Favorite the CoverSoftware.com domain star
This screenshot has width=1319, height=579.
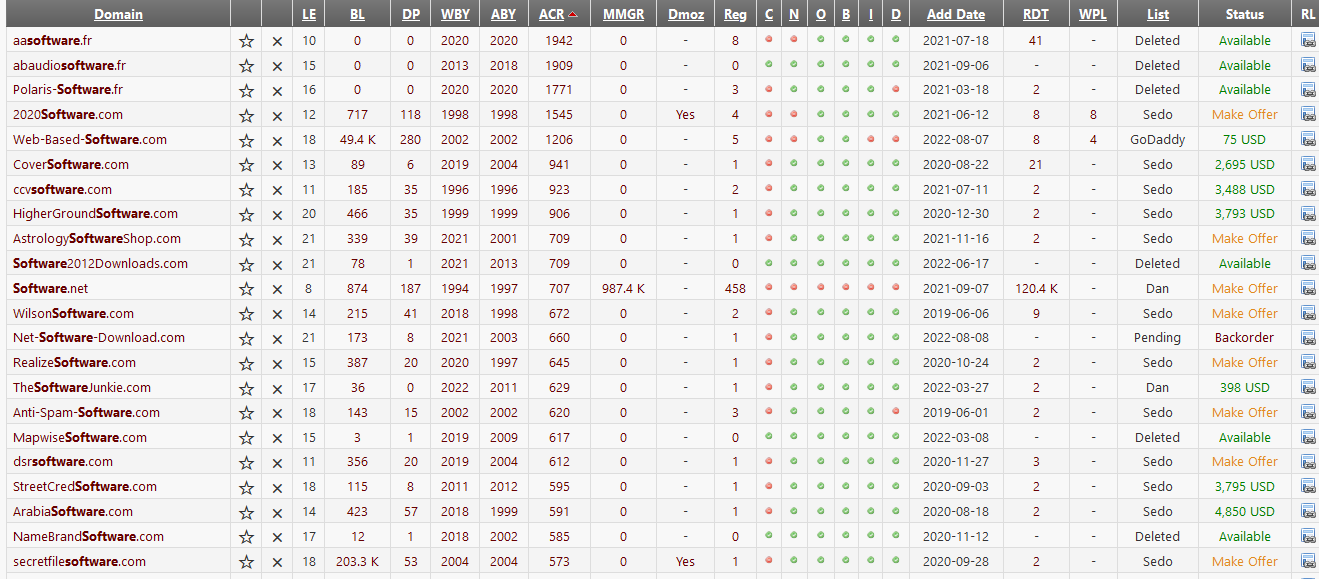(246, 165)
